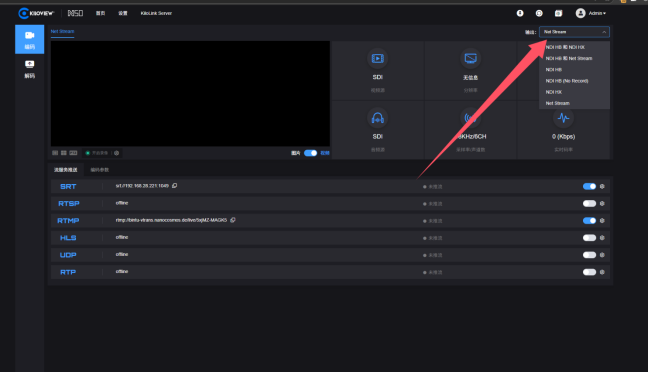Open RTSP row settings gear
Viewport: 648px width, 373px height.
point(602,204)
